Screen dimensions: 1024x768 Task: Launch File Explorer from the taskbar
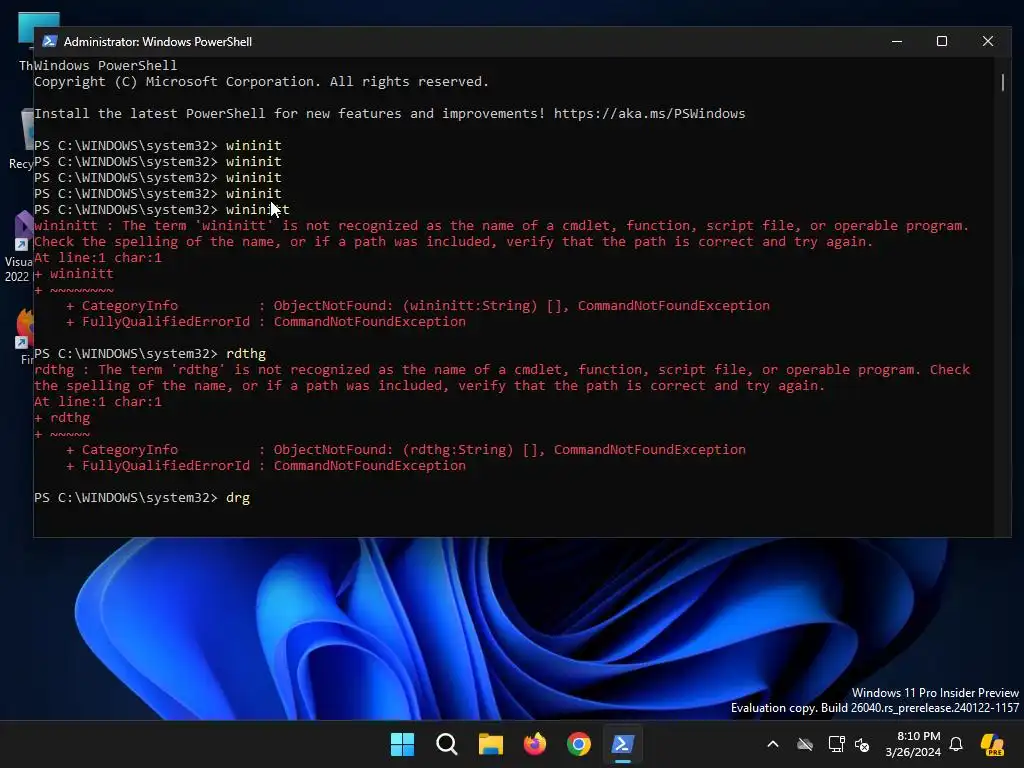490,744
